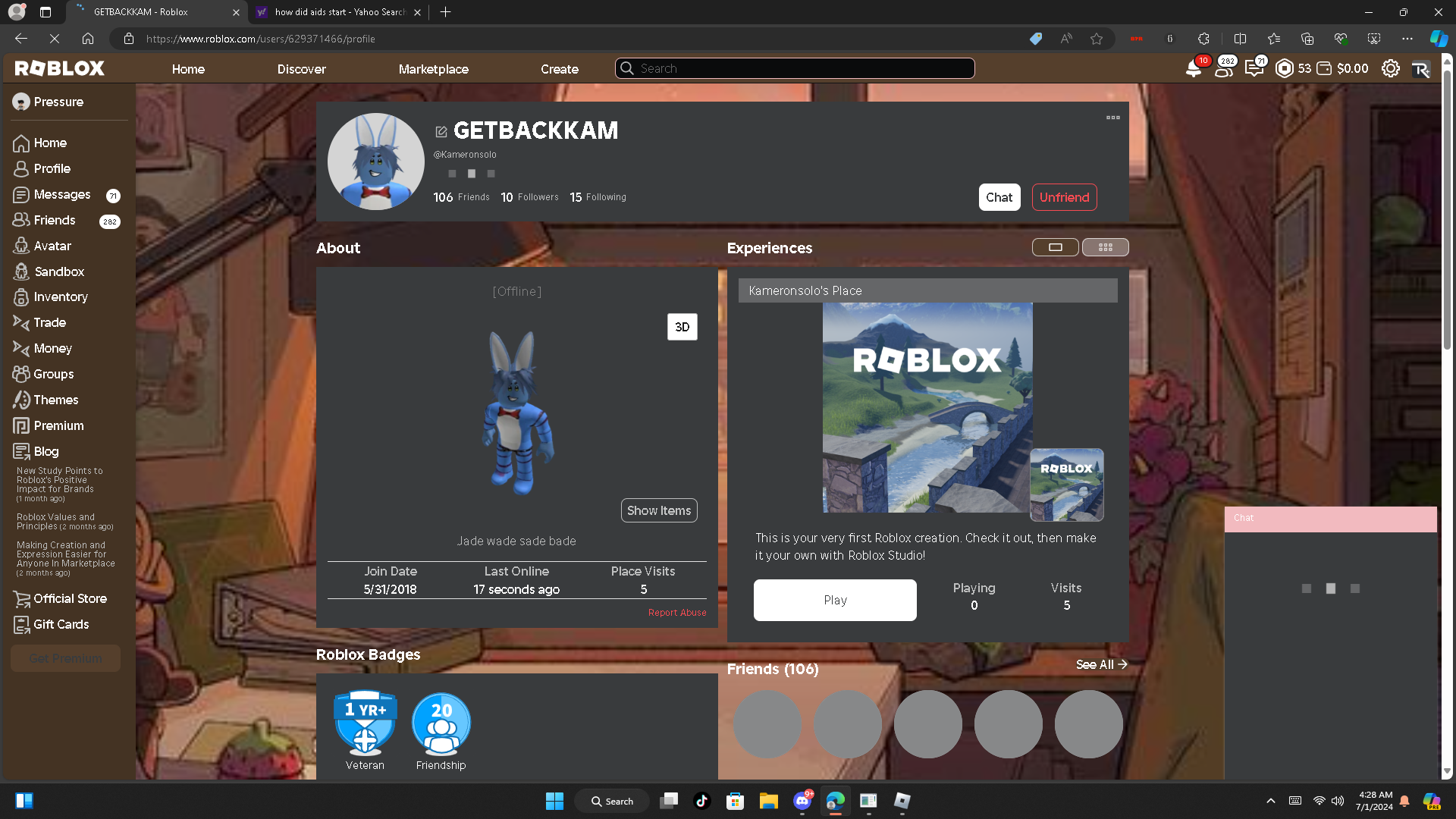This screenshot has height=819, width=1456.
Task: Click the Roblox logo in header
Action: (x=59, y=69)
